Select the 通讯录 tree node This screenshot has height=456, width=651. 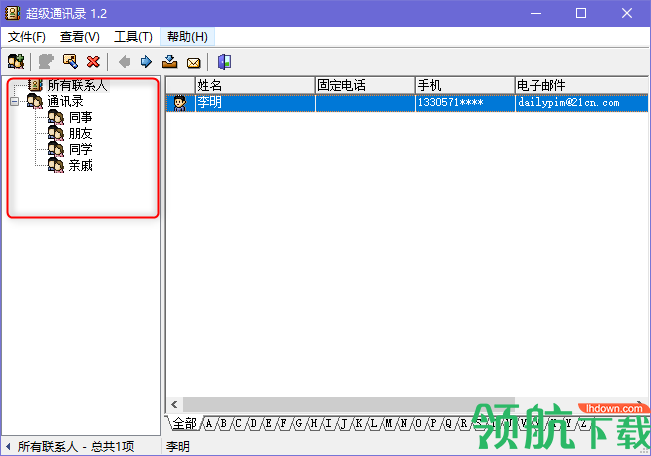[x=65, y=101]
